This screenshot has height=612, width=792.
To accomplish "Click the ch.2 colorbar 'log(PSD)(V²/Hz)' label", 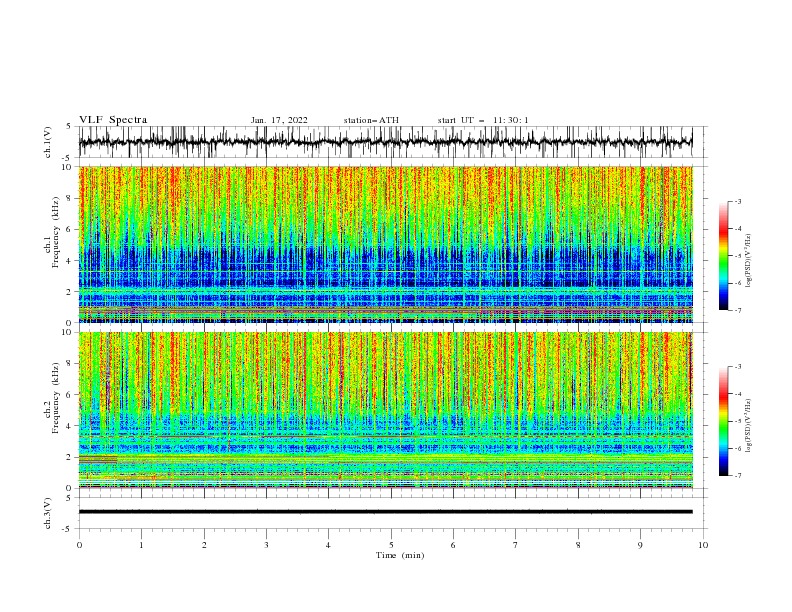I will point(748,426).
